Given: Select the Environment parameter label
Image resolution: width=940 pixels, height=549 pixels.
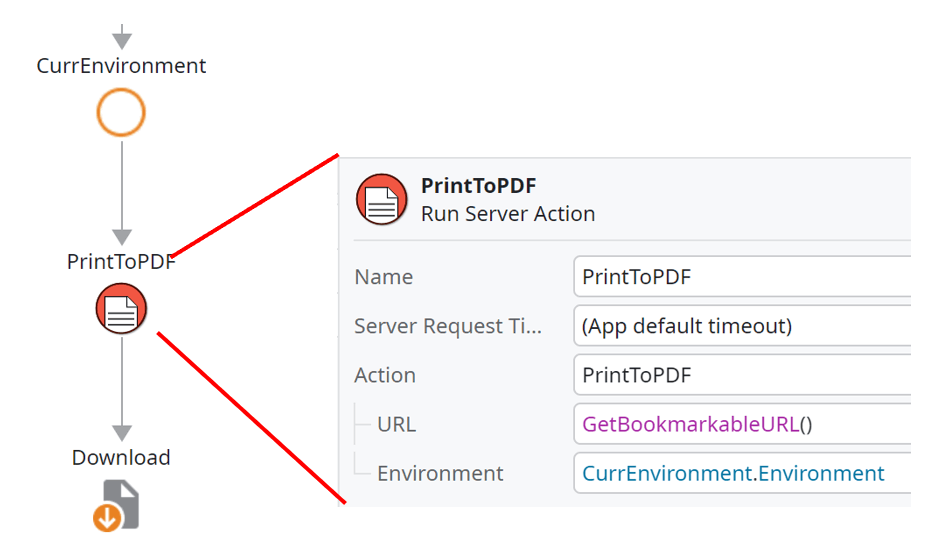Looking at the screenshot, I should click(x=440, y=473).
